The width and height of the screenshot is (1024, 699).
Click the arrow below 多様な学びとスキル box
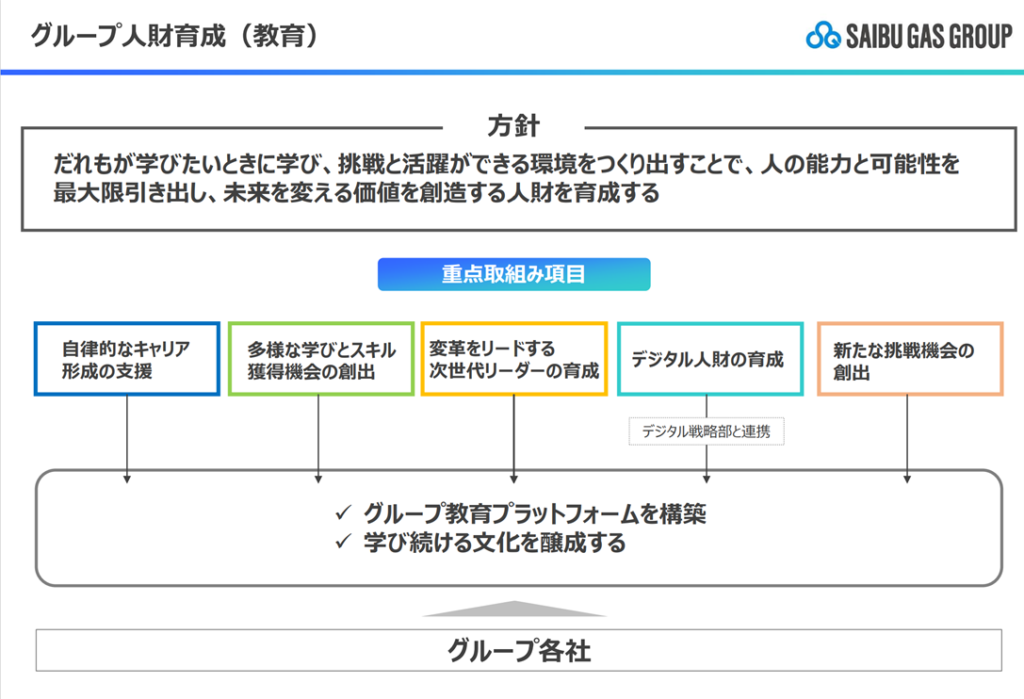pos(319,438)
